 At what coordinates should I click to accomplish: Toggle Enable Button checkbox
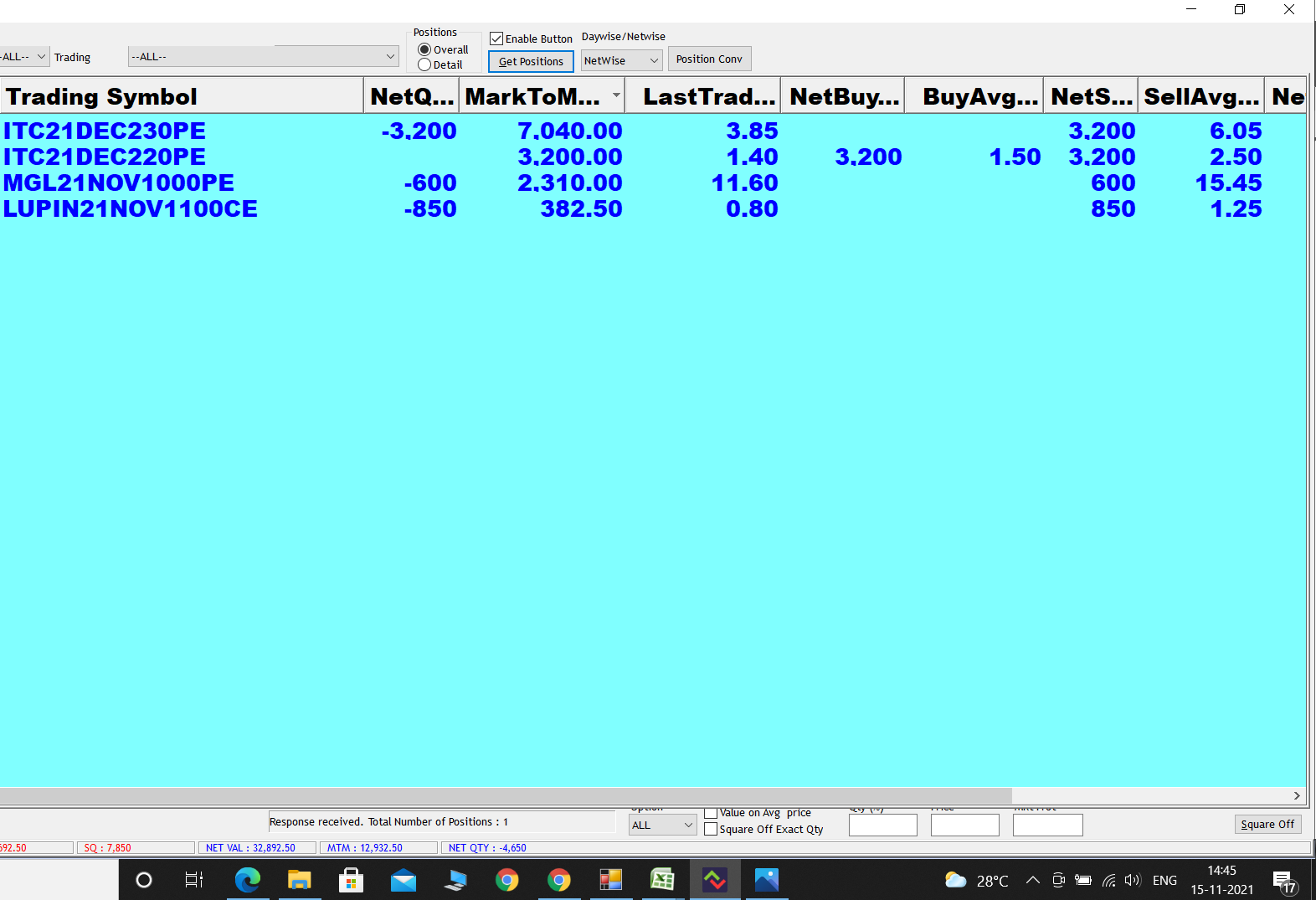tap(496, 39)
